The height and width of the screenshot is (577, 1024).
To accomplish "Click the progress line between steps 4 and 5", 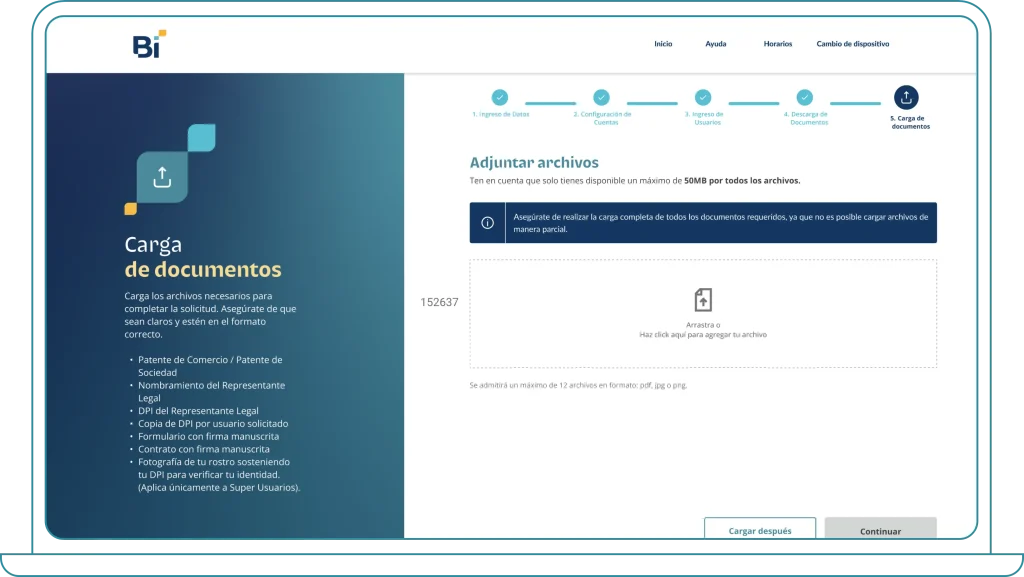I will [x=855, y=103].
